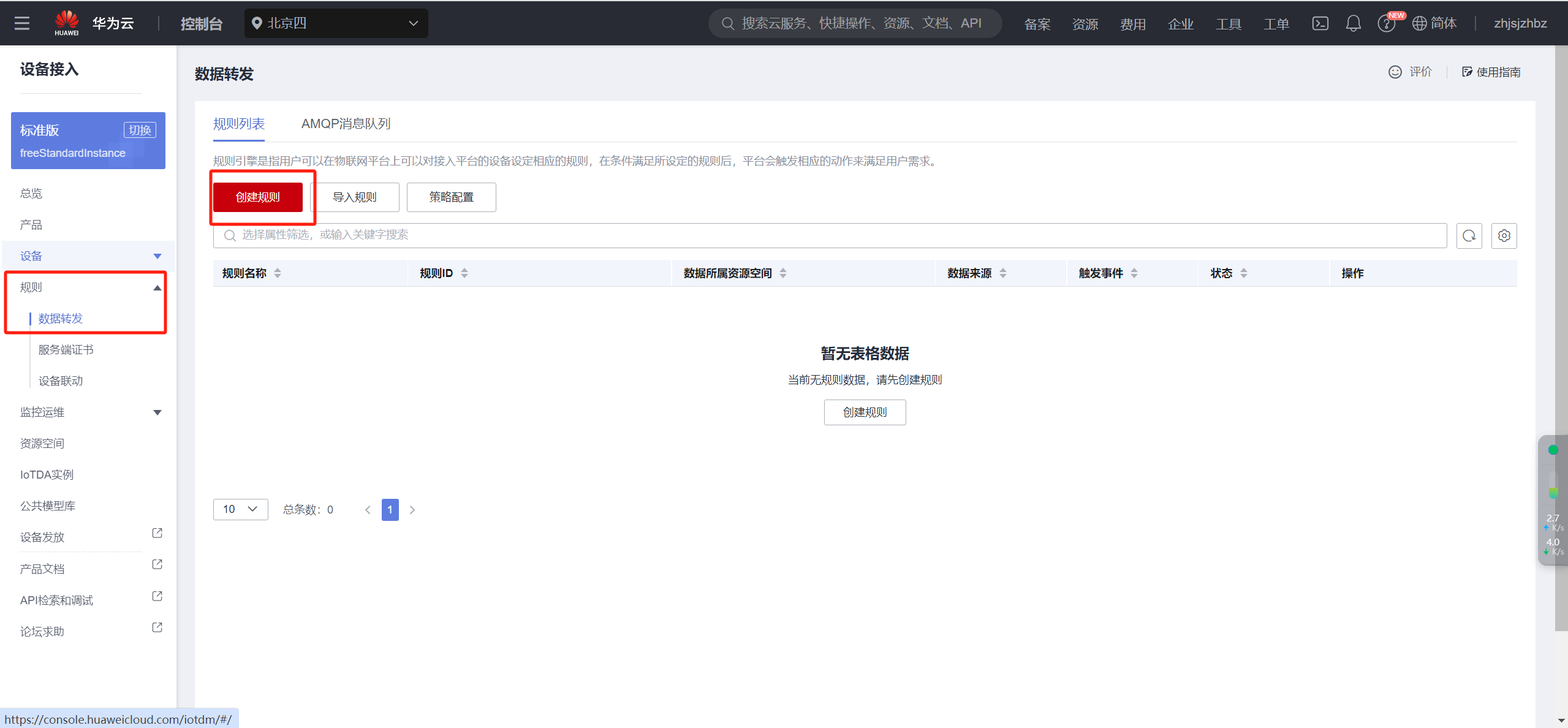Open table column settings gear
The image size is (1568, 728).
point(1504,235)
